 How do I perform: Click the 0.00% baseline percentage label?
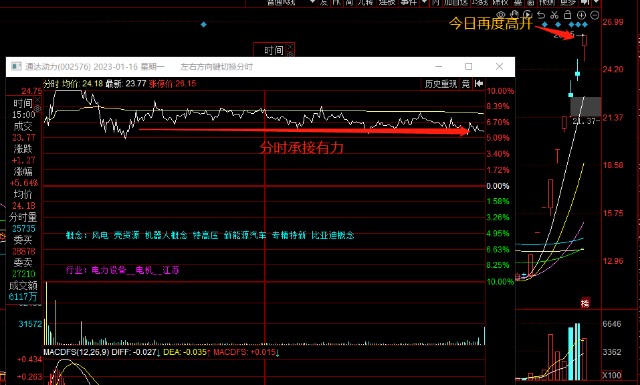[x=498, y=186]
